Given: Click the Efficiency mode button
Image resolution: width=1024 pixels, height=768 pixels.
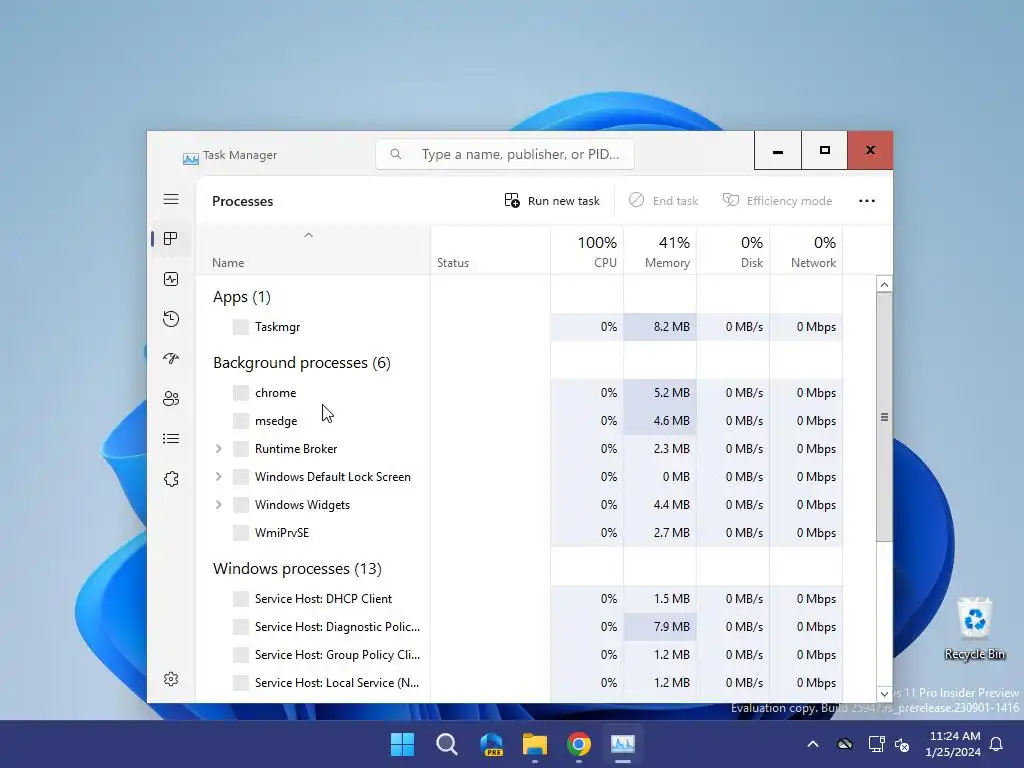Looking at the screenshot, I should click(777, 200).
